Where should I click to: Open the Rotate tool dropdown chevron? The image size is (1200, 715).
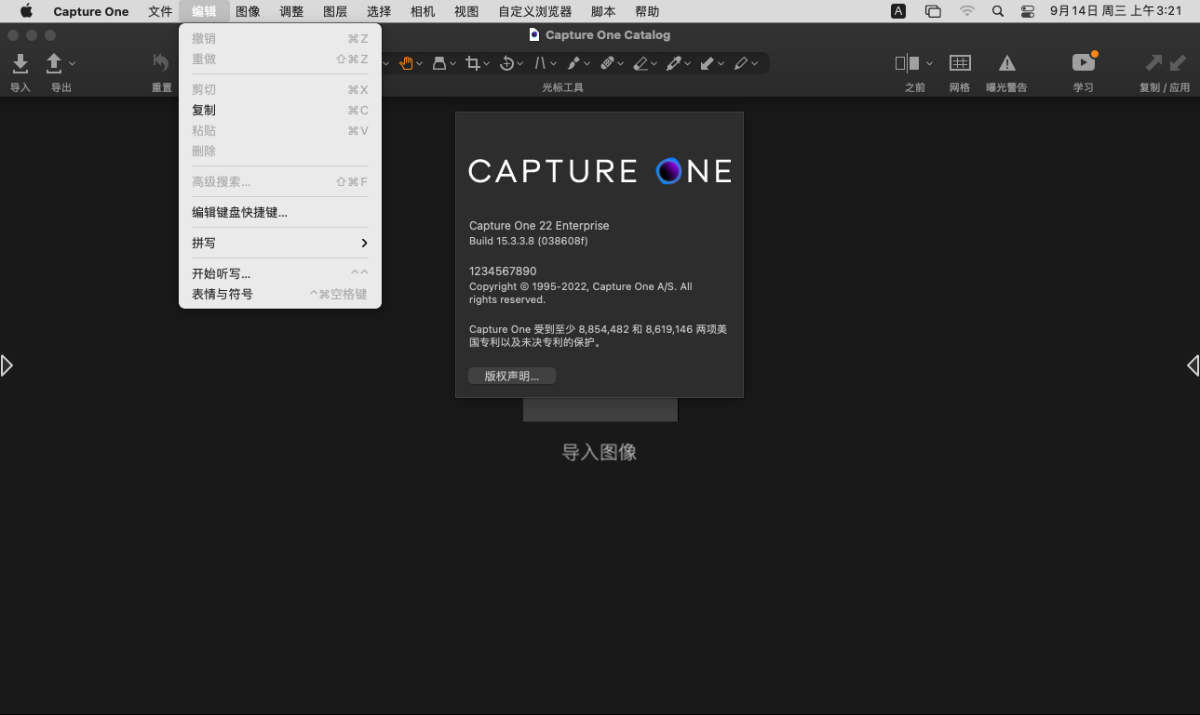520,63
